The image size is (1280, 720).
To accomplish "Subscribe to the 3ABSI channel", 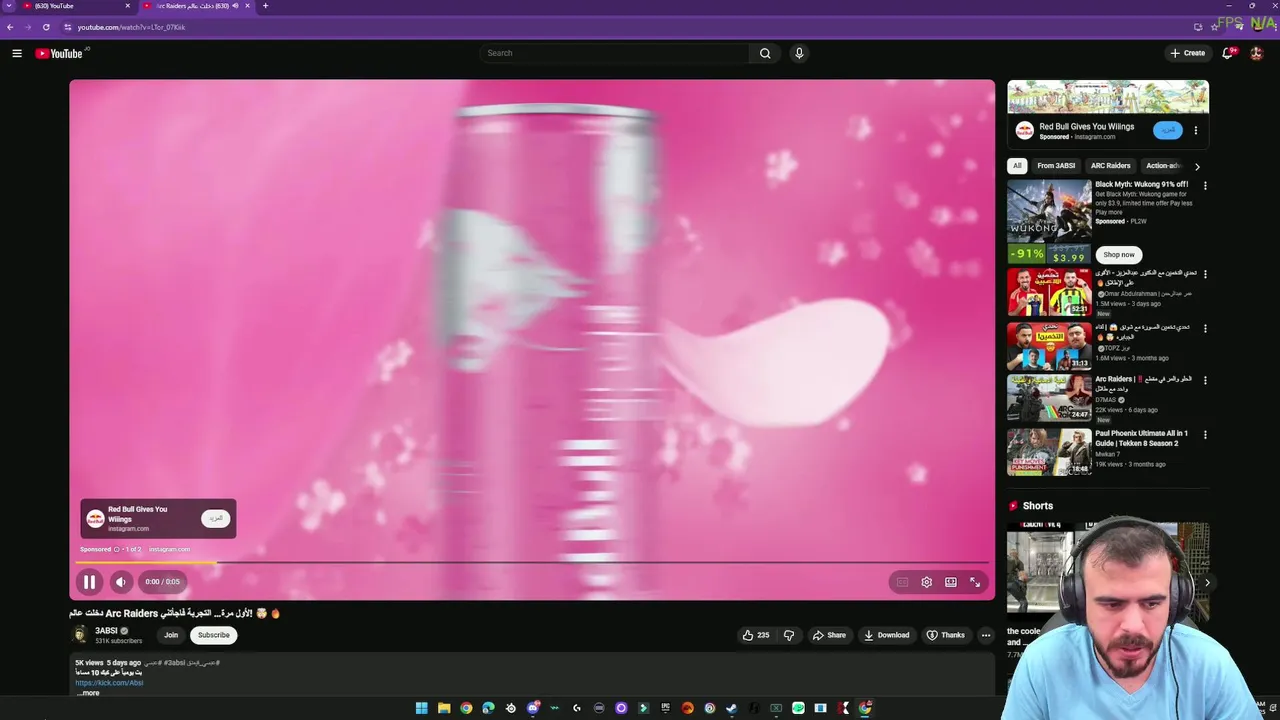I will click(213, 635).
